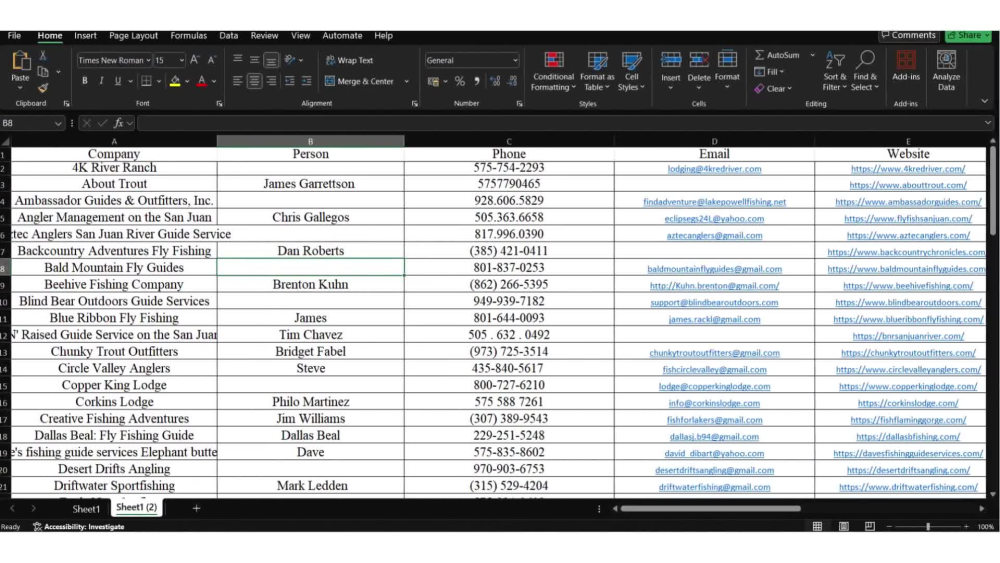The image size is (1000, 563).
Task: Click the Add-ins icon
Action: 906,61
